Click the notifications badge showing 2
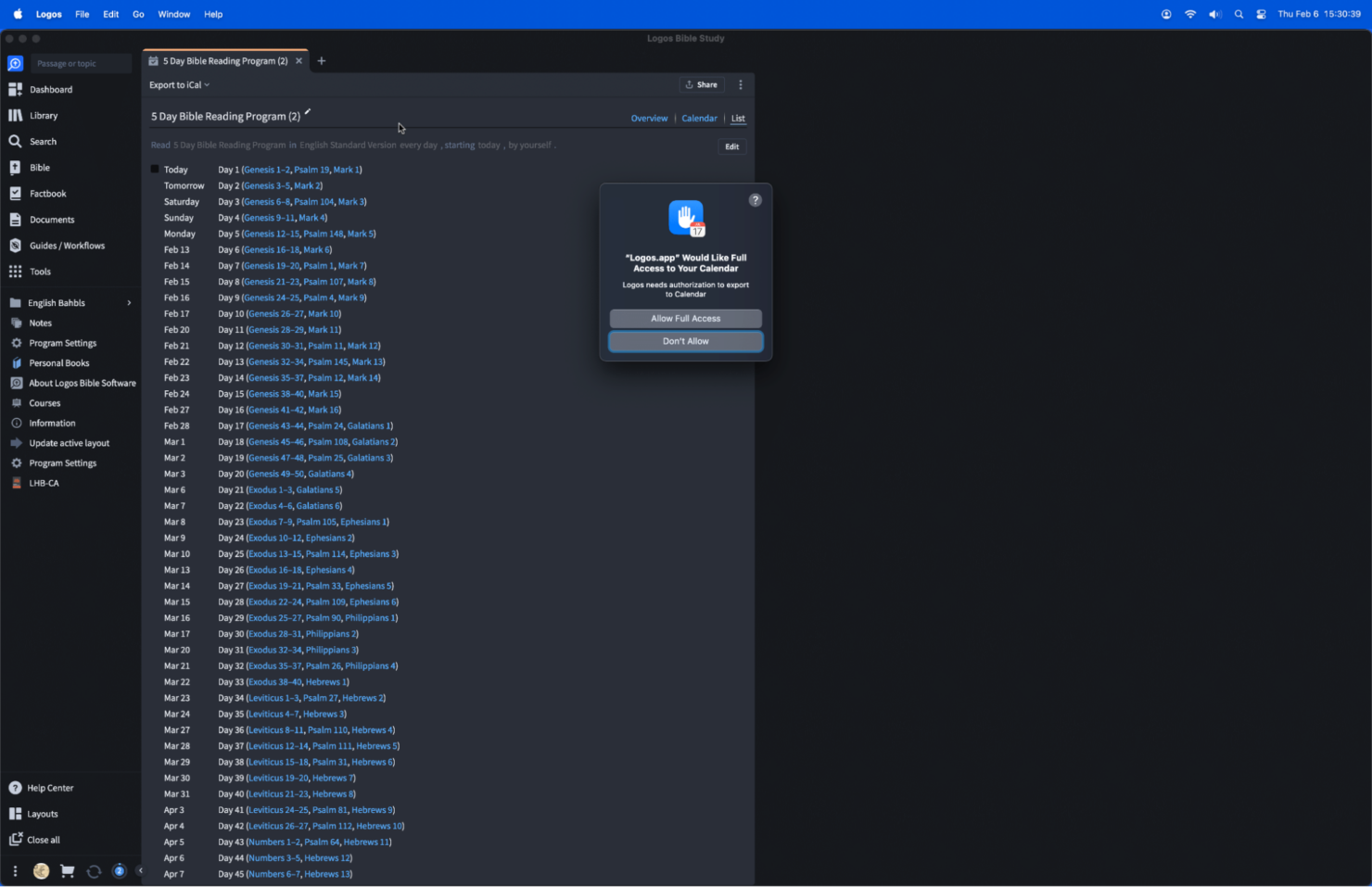Screen dimensions: 1372x887 tap(119, 871)
